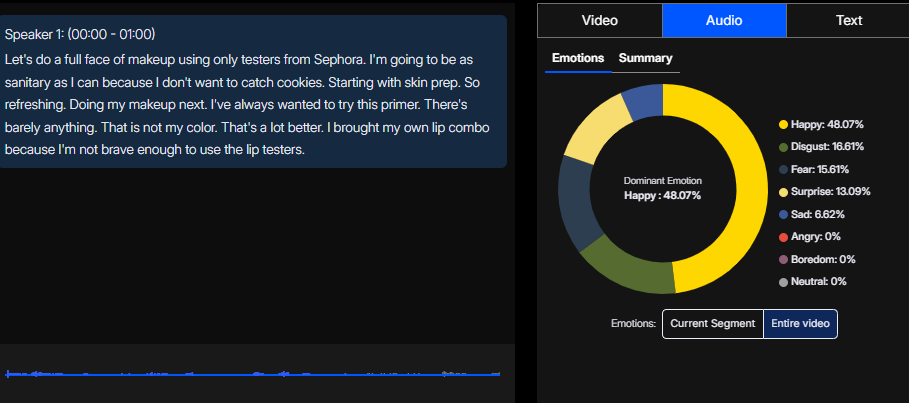Select the Entire video emotions option
Viewport: 909px width, 403px height.
(800, 324)
